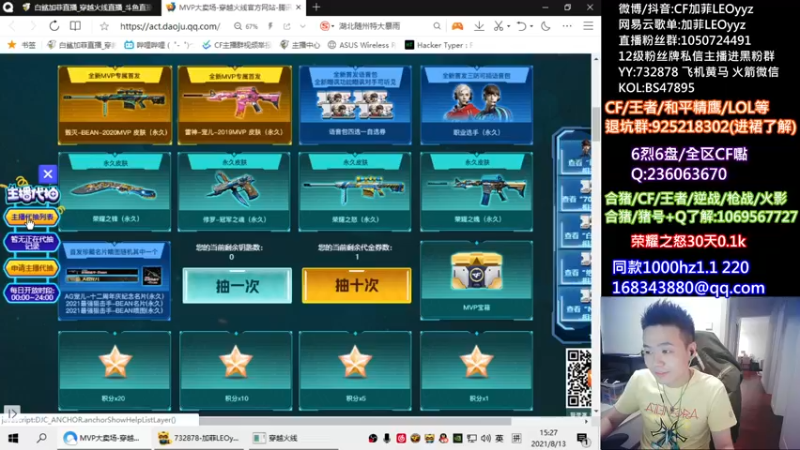Click the 抽一次 single draw button

(x=237, y=286)
